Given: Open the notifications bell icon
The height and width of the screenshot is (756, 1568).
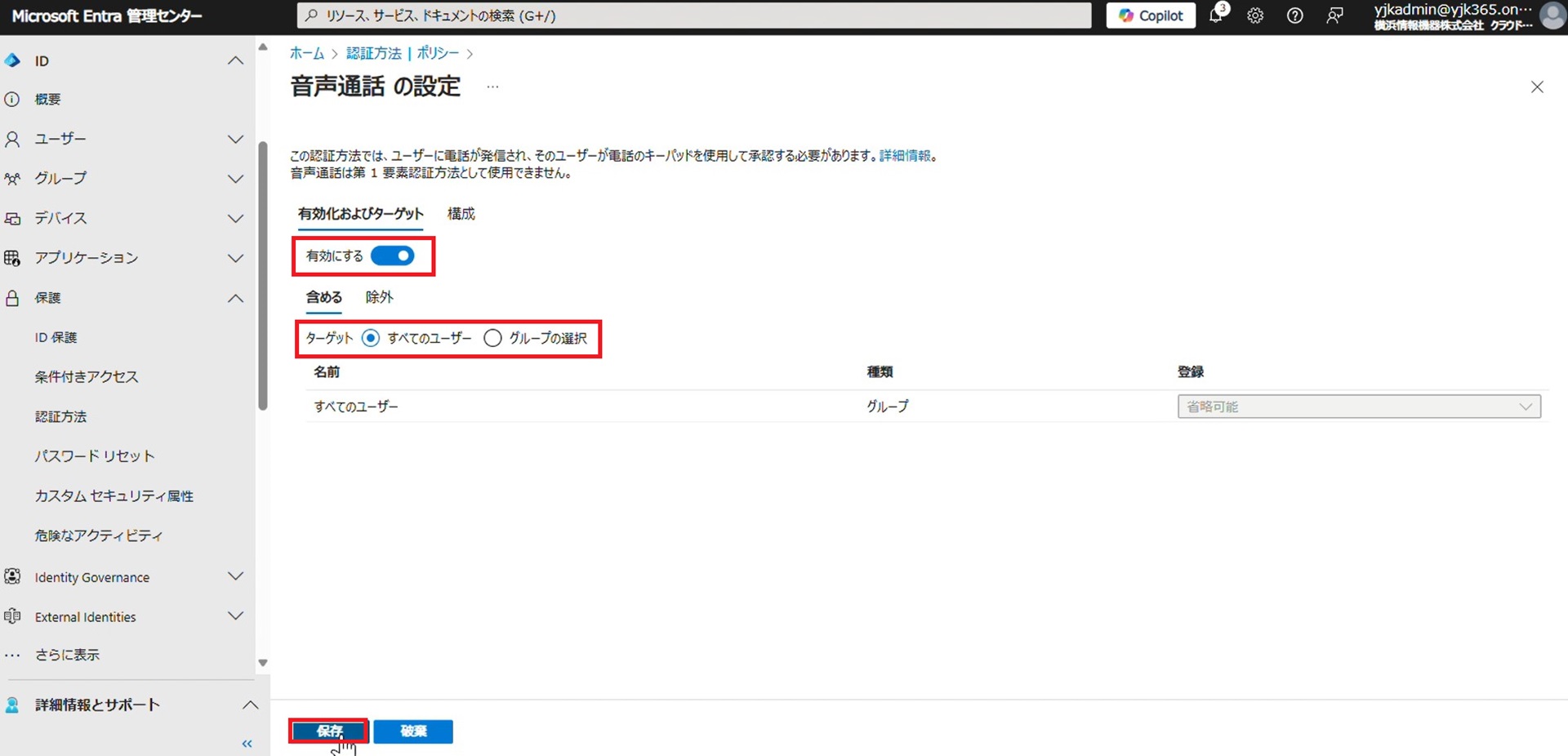Looking at the screenshot, I should point(1216,16).
